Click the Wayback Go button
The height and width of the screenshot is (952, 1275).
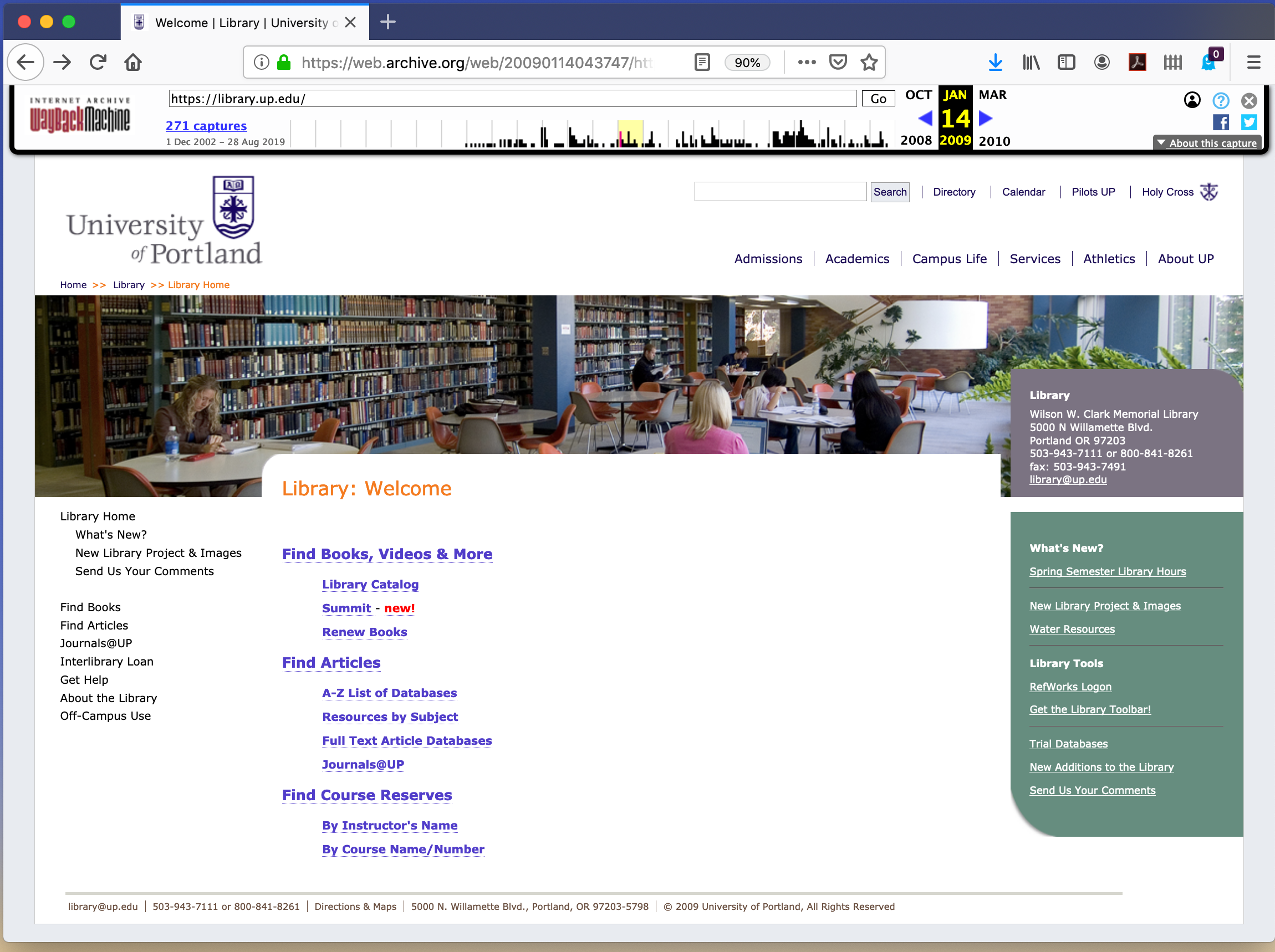(x=878, y=99)
